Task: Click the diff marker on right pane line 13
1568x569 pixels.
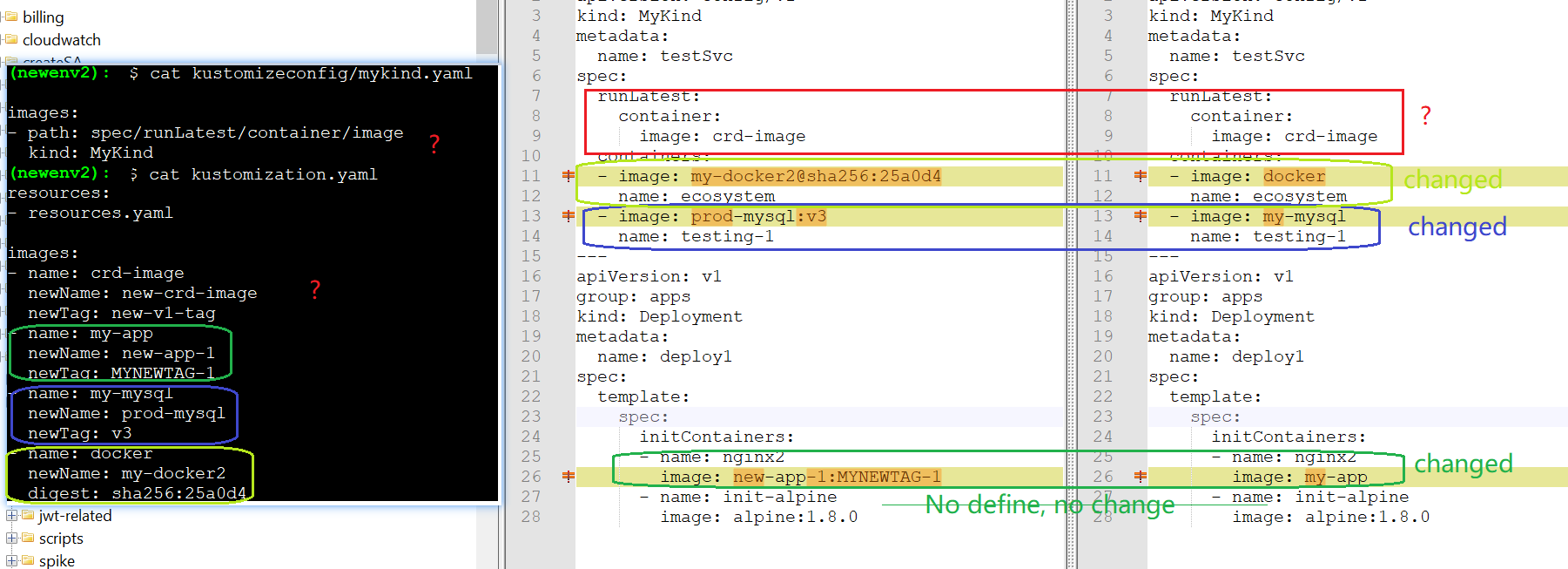Action: tap(1141, 216)
